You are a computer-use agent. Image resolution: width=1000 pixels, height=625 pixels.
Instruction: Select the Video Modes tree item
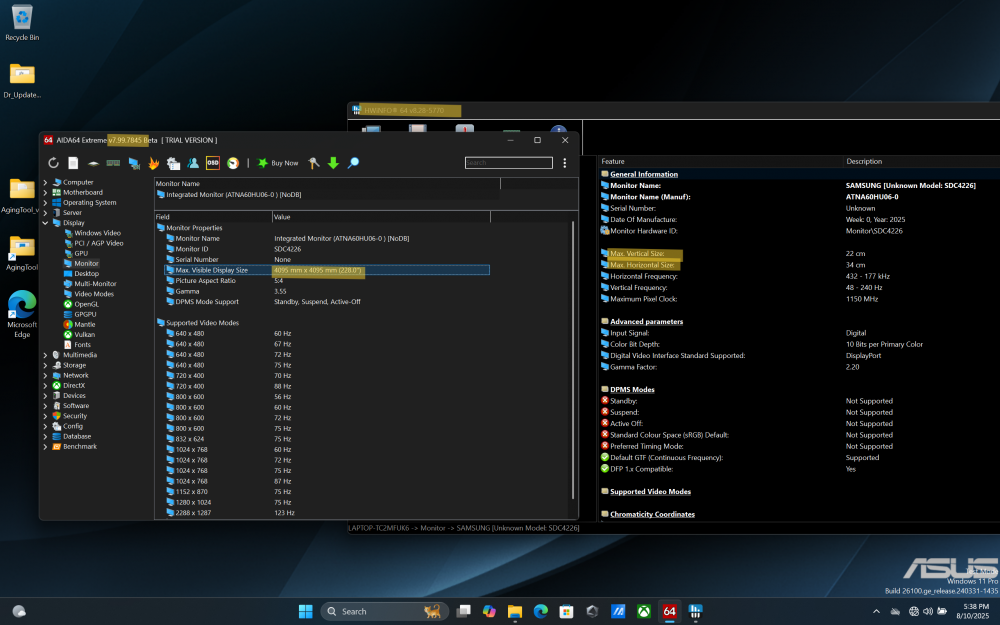coord(94,294)
